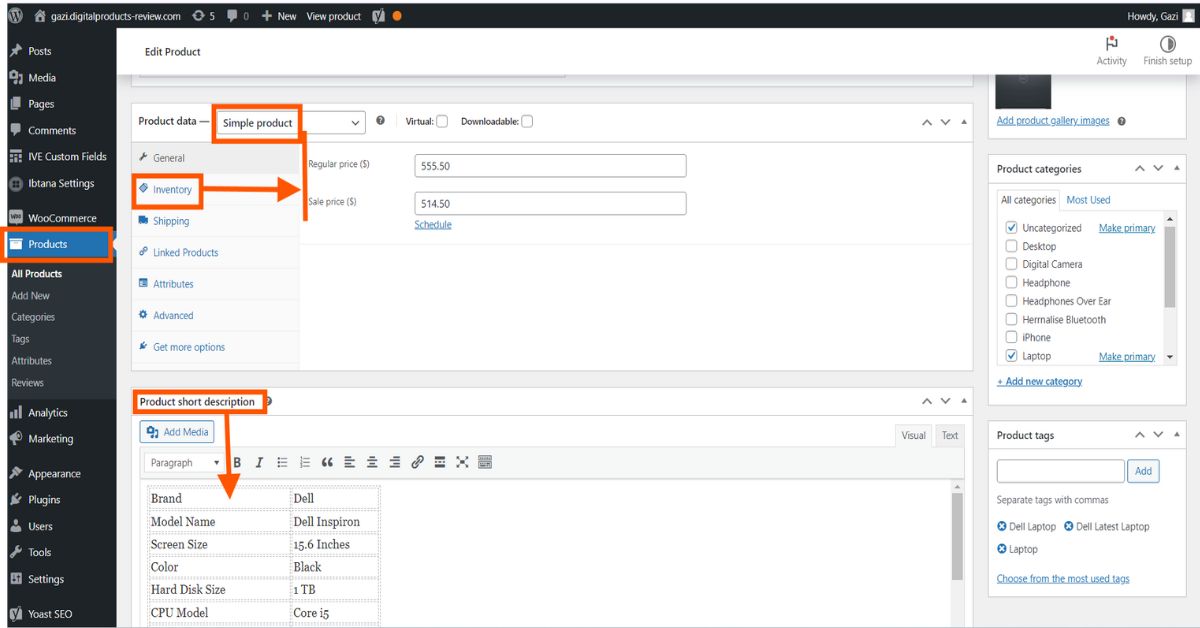Check the Headphones Over Ear category

point(1011,301)
